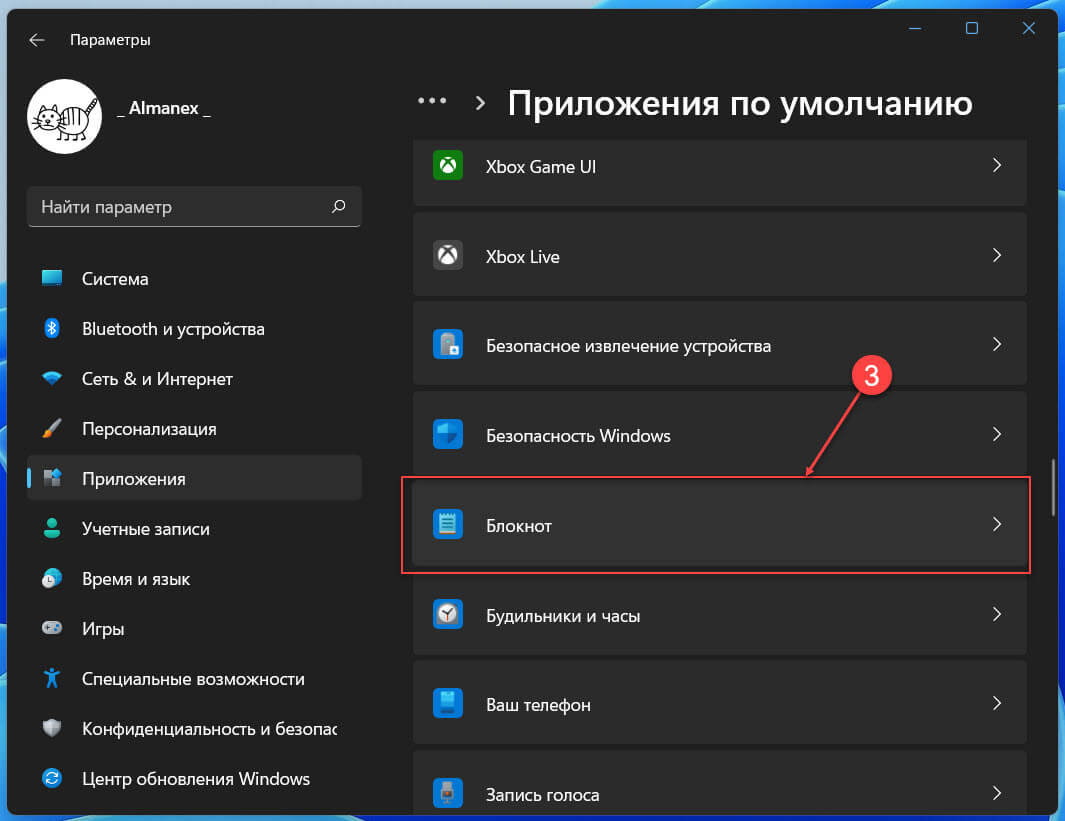The height and width of the screenshot is (821, 1065).
Task: Minimize the Параметры window
Action: pos(915,29)
